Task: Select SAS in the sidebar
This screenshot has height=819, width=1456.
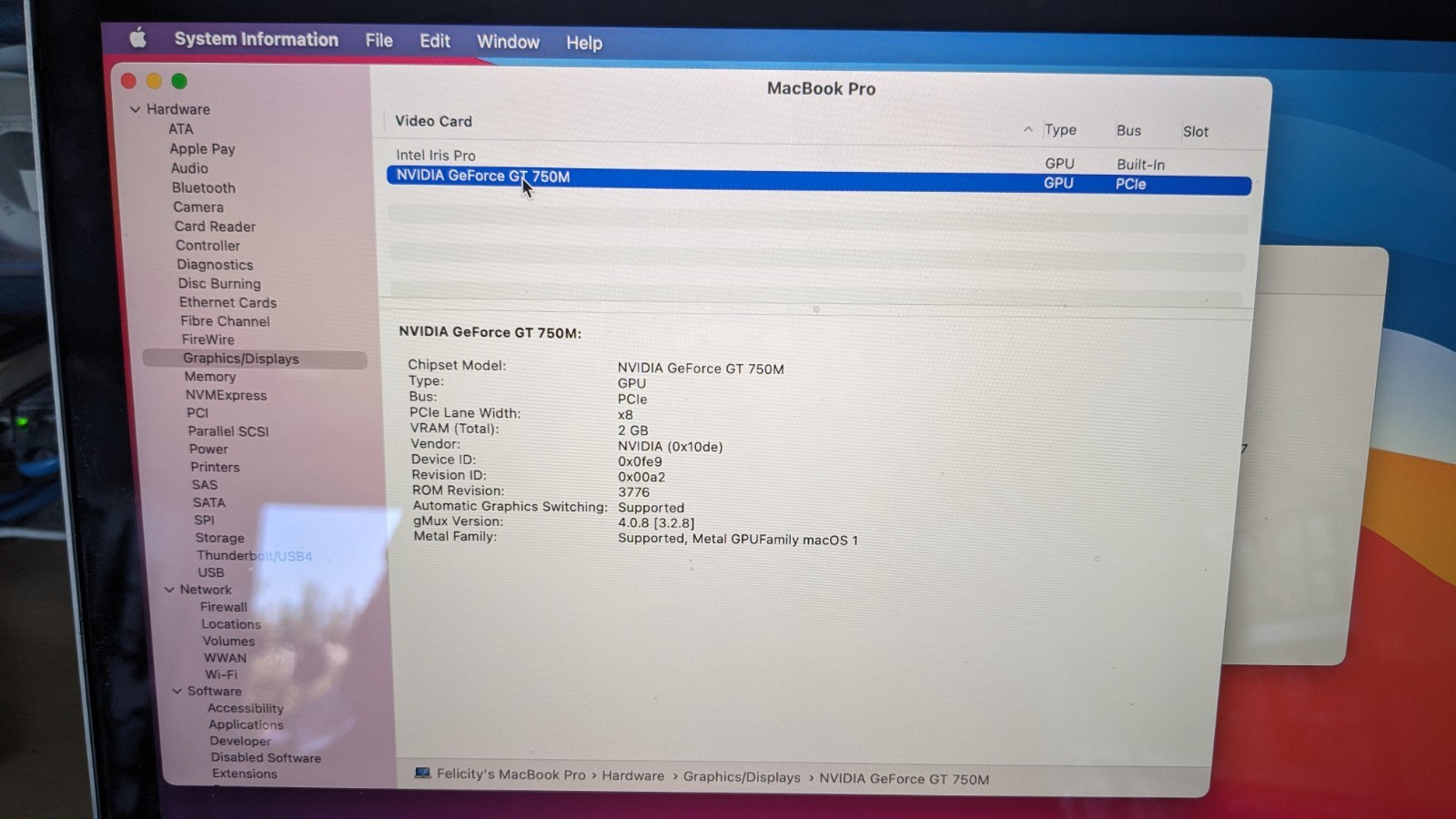Action: point(204,485)
